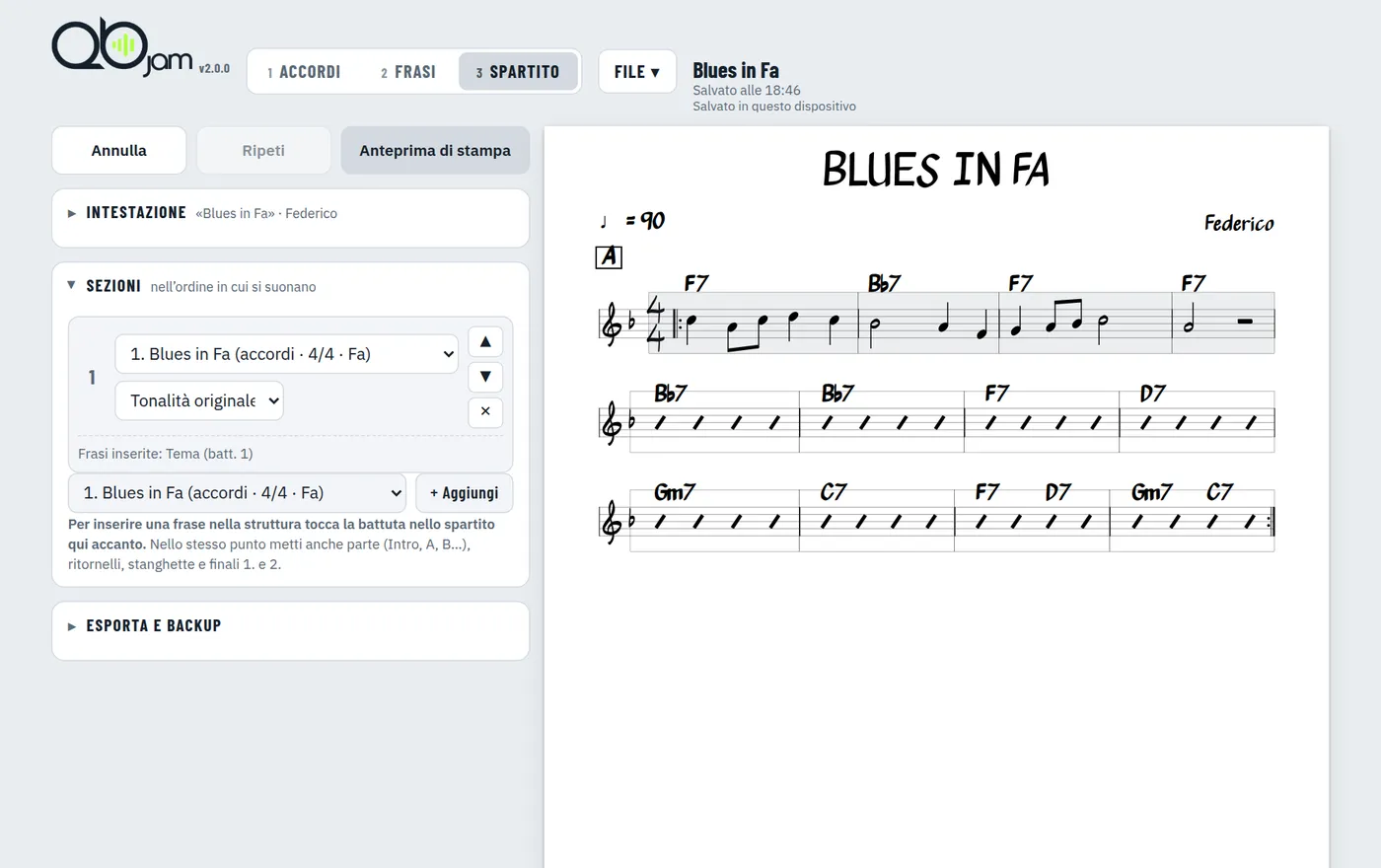Expand Esporta e Backup panel
The image size is (1381, 868).
pos(290,626)
